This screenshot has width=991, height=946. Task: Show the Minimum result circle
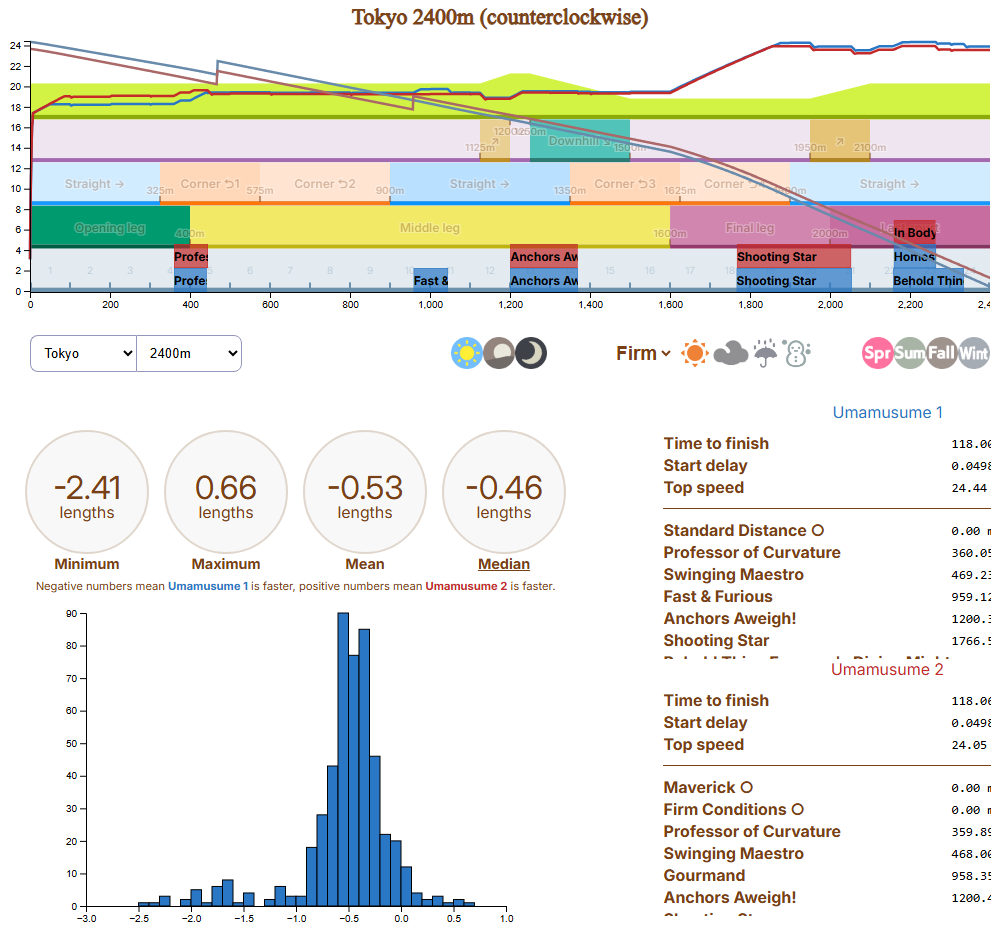point(87,492)
